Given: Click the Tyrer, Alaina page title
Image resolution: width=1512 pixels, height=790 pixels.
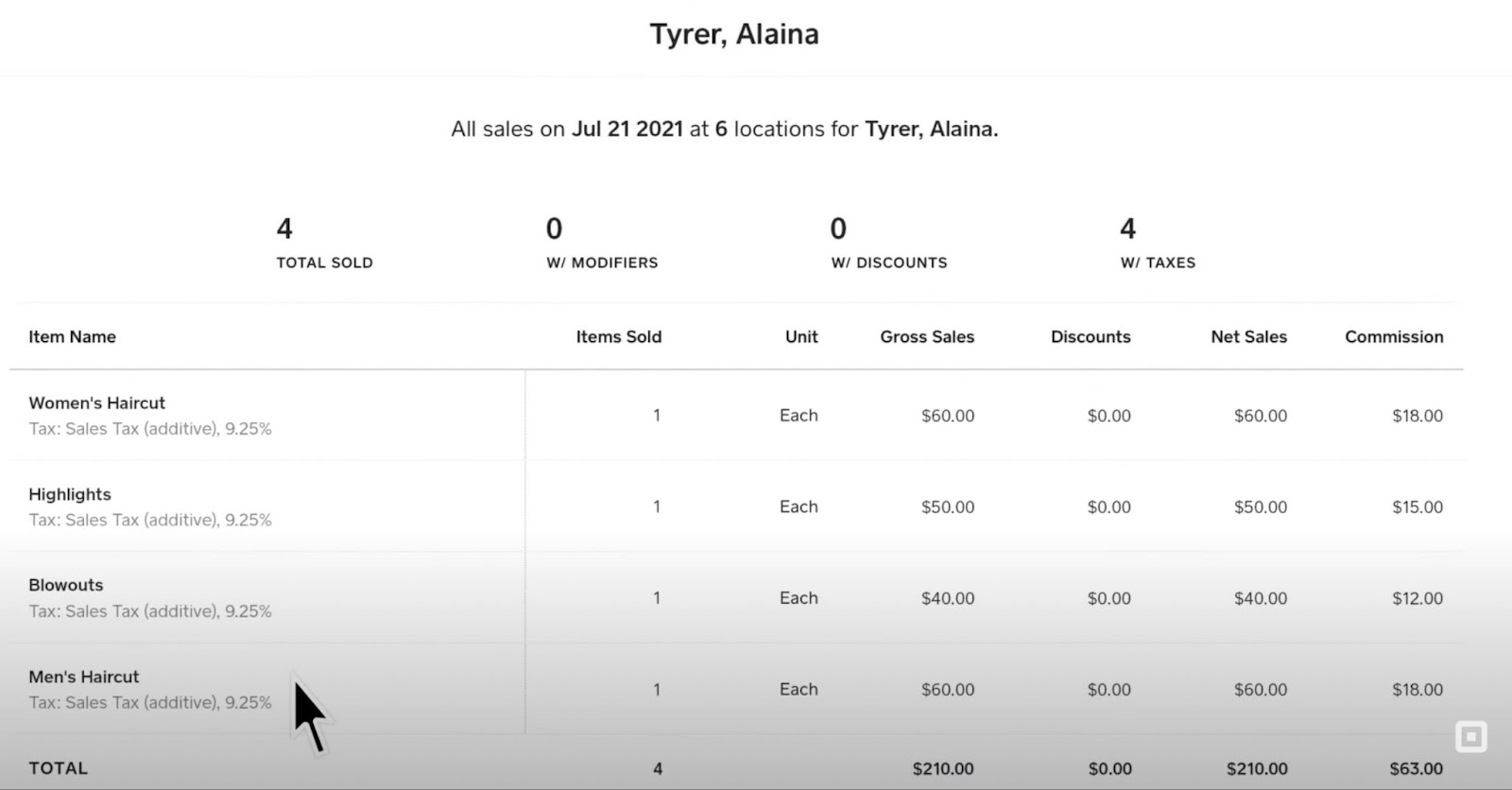Looking at the screenshot, I should click(x=734, y=34).
